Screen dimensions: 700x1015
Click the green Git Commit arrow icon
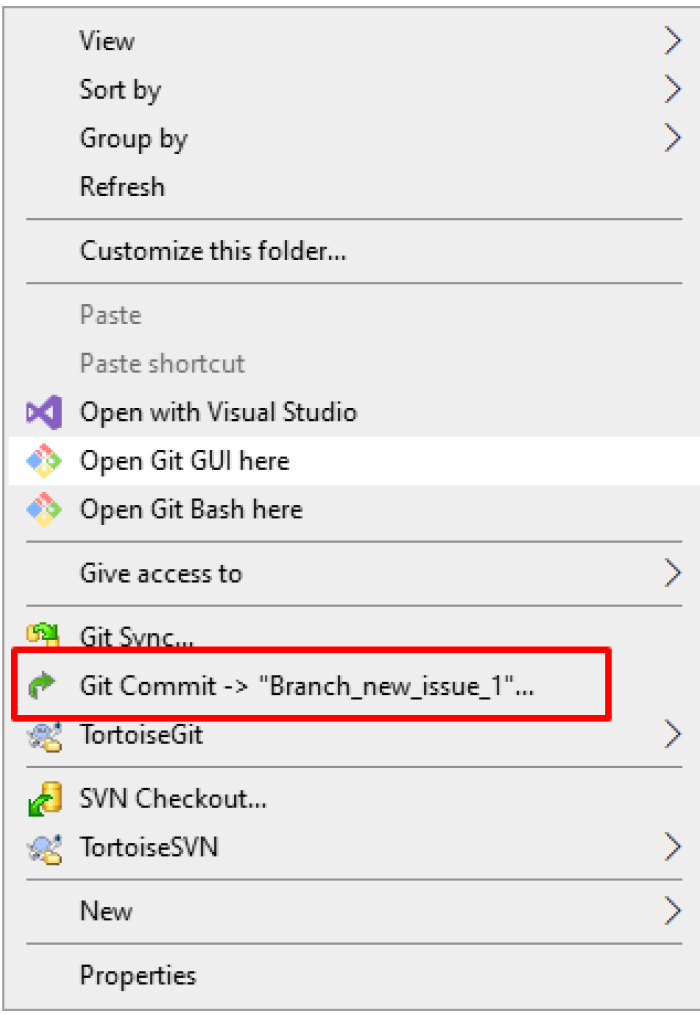43,686
